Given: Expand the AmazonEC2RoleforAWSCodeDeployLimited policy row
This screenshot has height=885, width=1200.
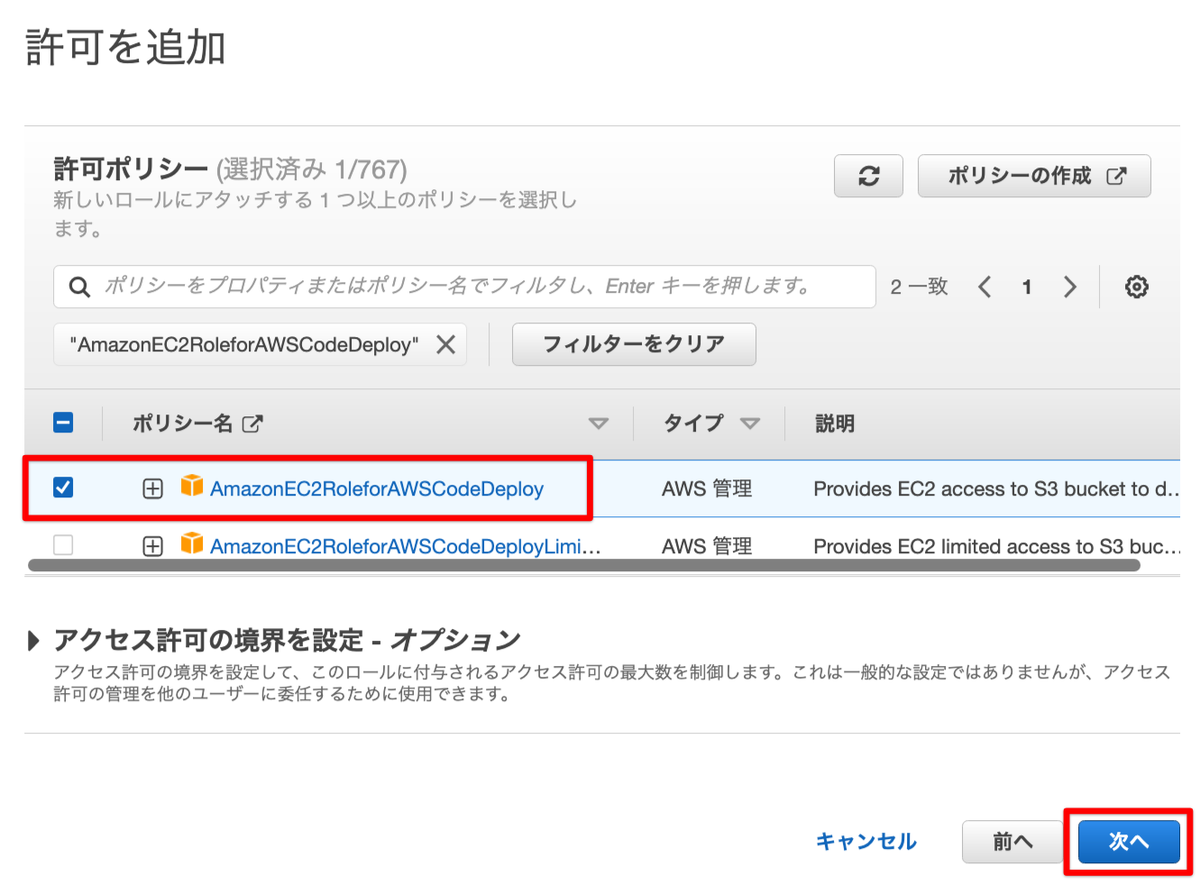Looking at the screenshot, I should click(152, 546).
